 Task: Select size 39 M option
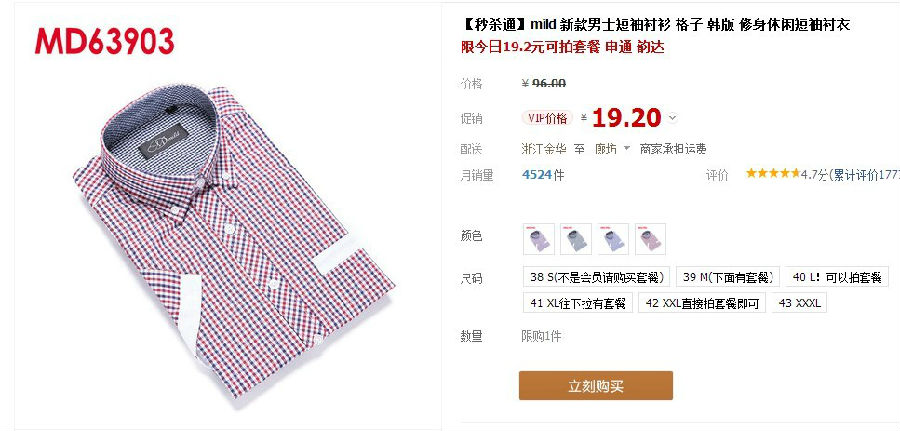[x=728, y=277]
